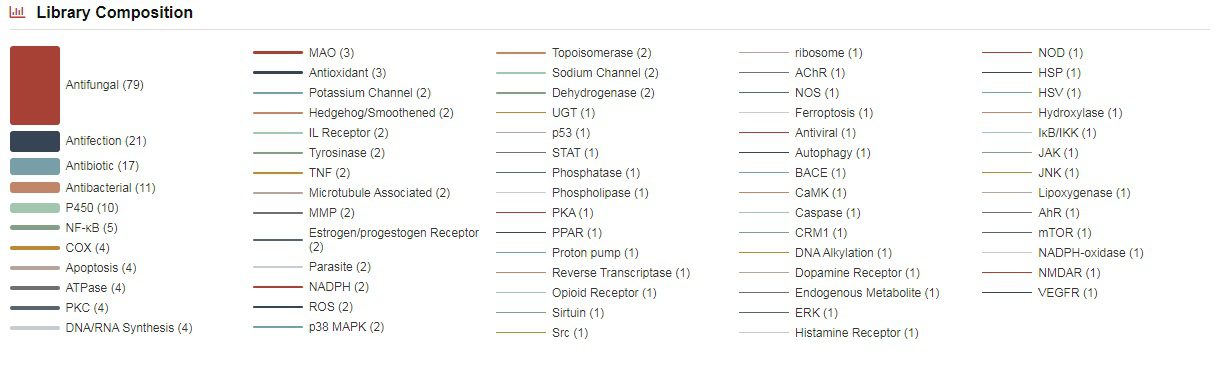Click the p38 MAPK (2) label
This screenshot has height=369, width=1231.
click(347, 327)
